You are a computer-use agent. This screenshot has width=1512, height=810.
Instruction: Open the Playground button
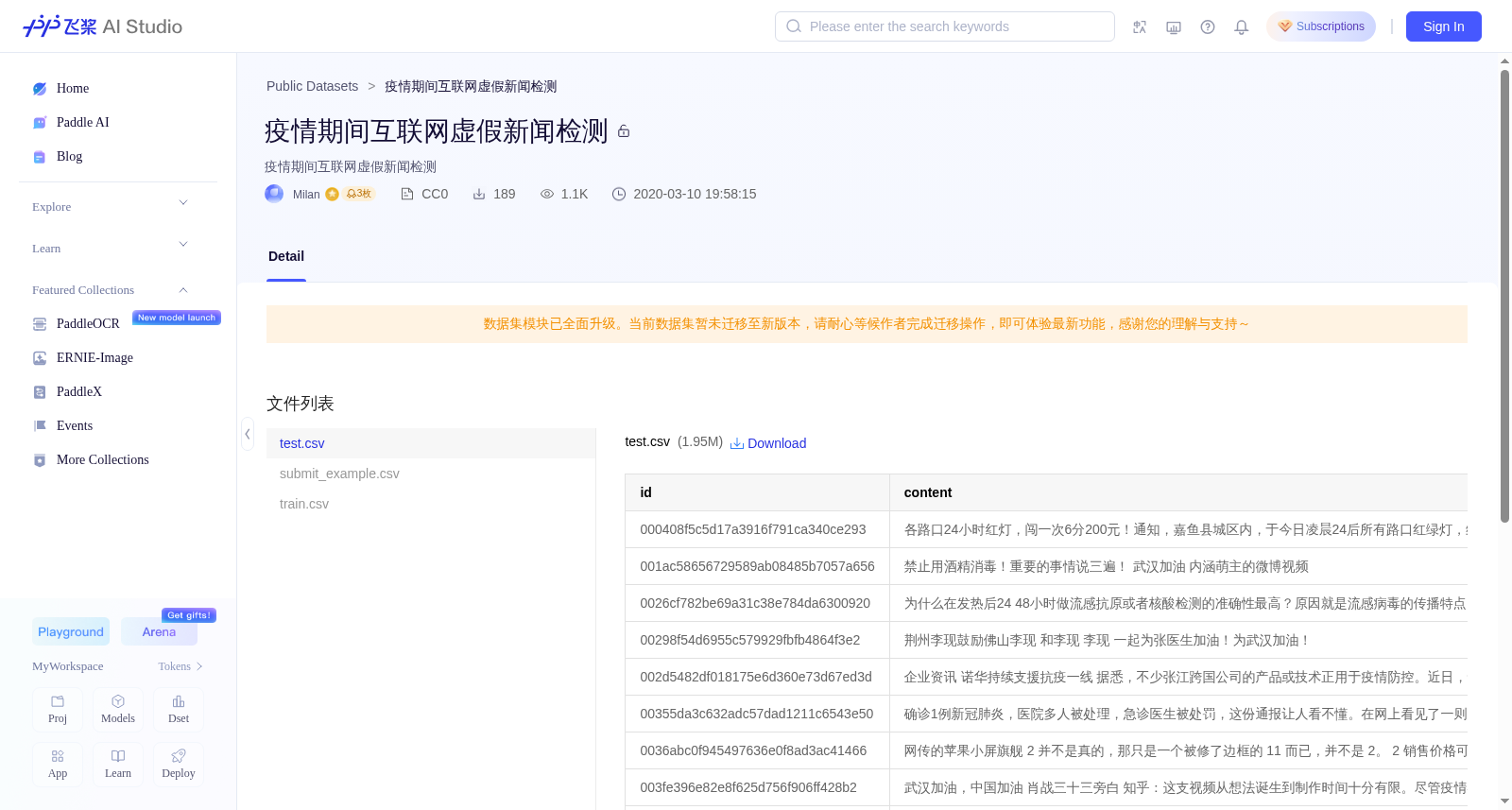pyautogui.click(x=71, y=631)
